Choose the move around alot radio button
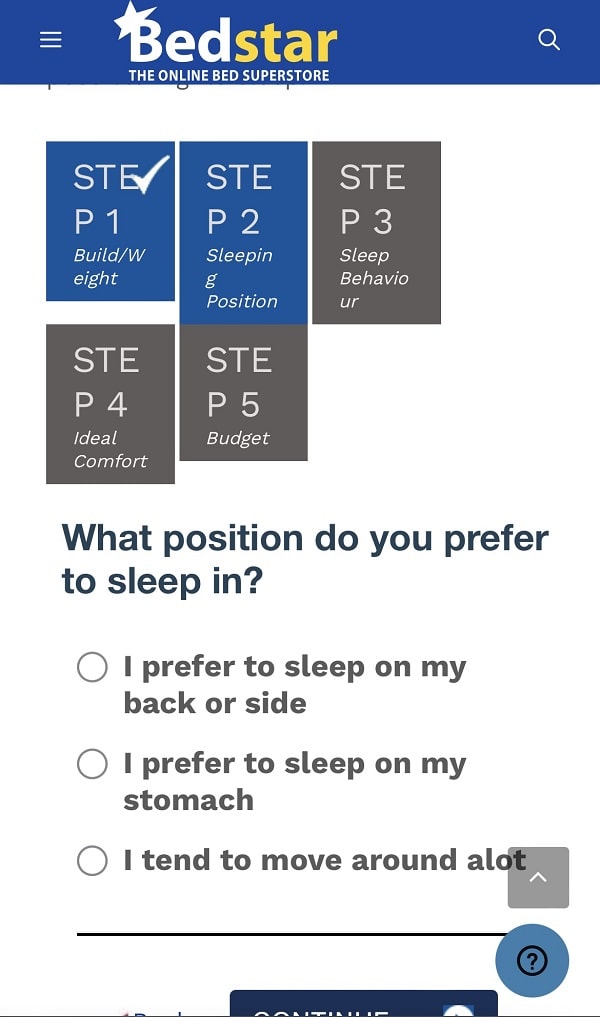The height and width of the screenshot is (1017, 600). [92, 861]
